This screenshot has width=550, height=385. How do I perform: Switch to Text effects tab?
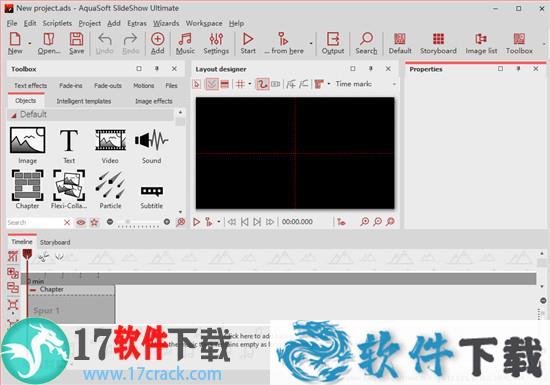(x=30, y=85)
